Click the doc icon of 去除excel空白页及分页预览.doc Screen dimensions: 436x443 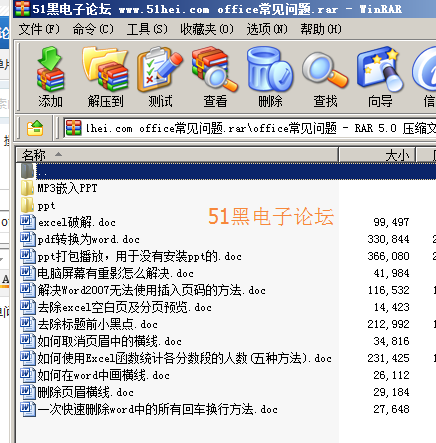point(28,307)
